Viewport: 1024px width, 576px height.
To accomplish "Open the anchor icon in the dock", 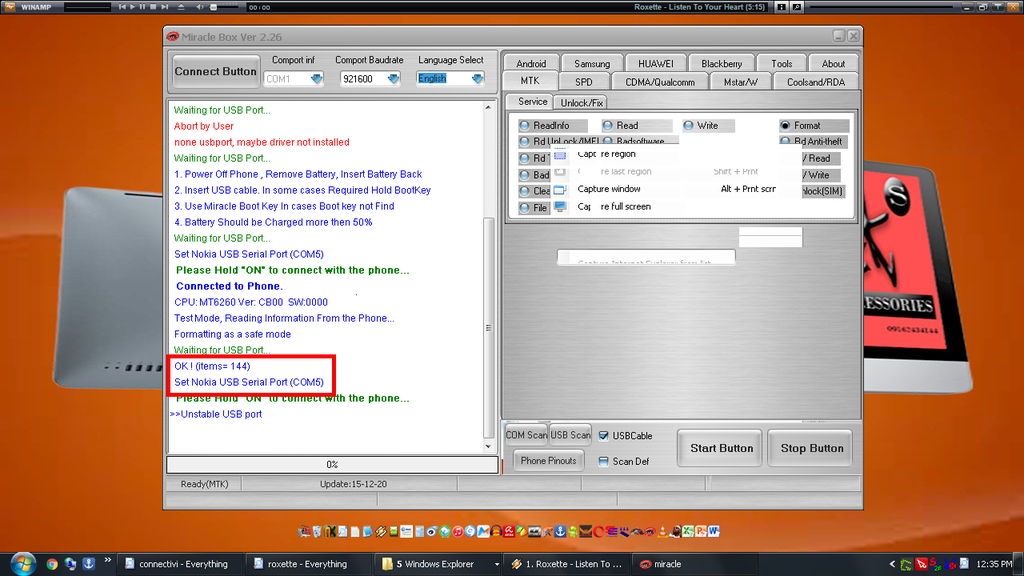I will (x=561, y=531).
